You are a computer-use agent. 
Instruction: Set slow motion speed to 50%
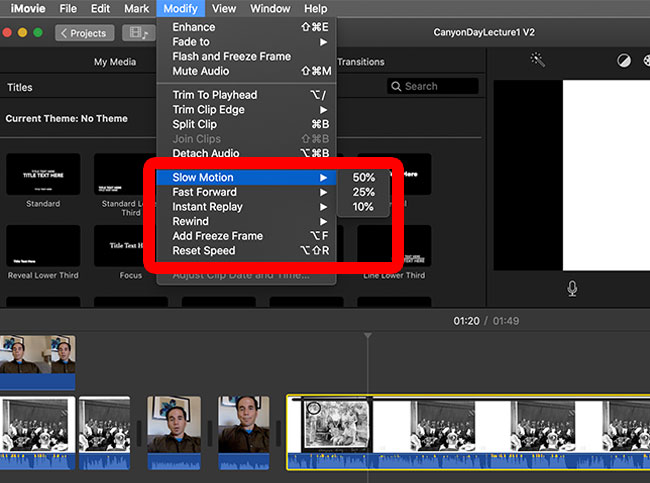click(x=364, y=177)
